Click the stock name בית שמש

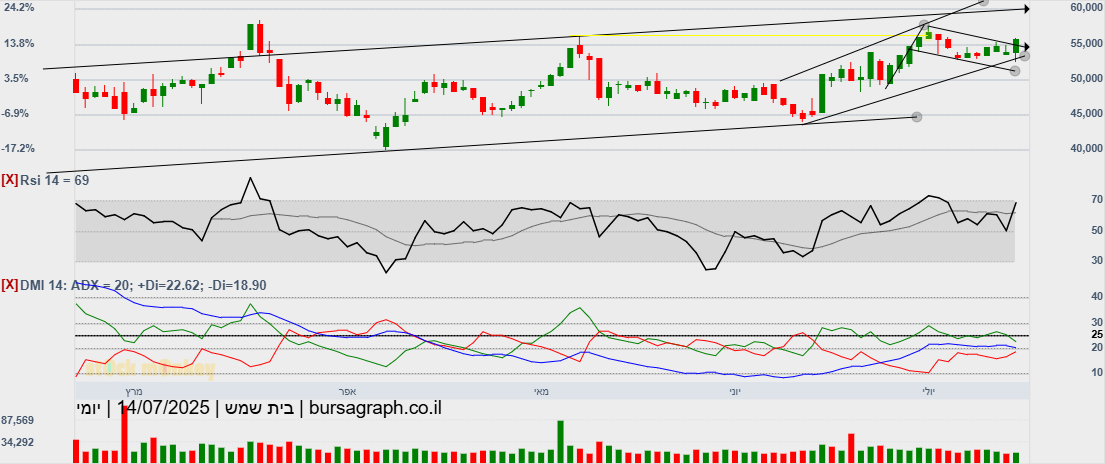[x=258, y=408]
